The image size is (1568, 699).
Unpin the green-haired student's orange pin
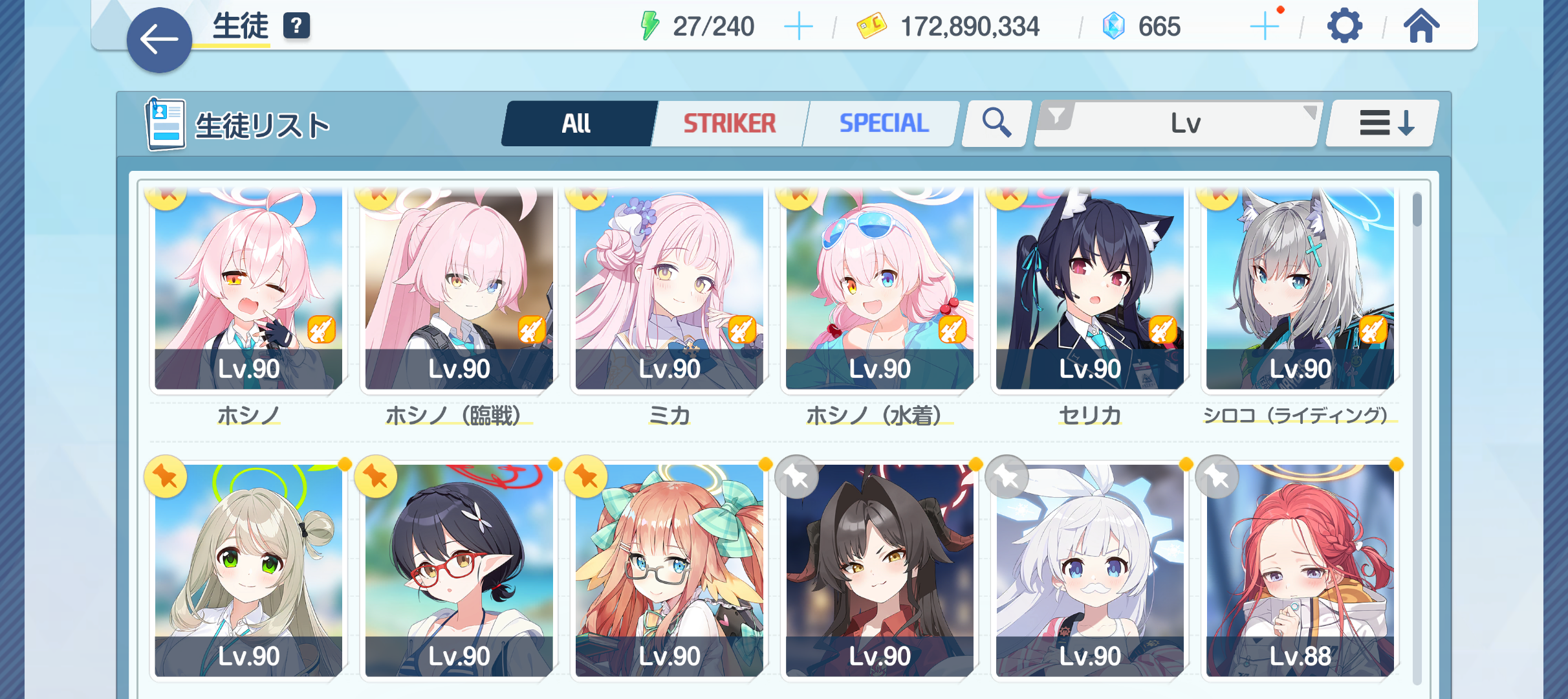[x=166, y=478]
